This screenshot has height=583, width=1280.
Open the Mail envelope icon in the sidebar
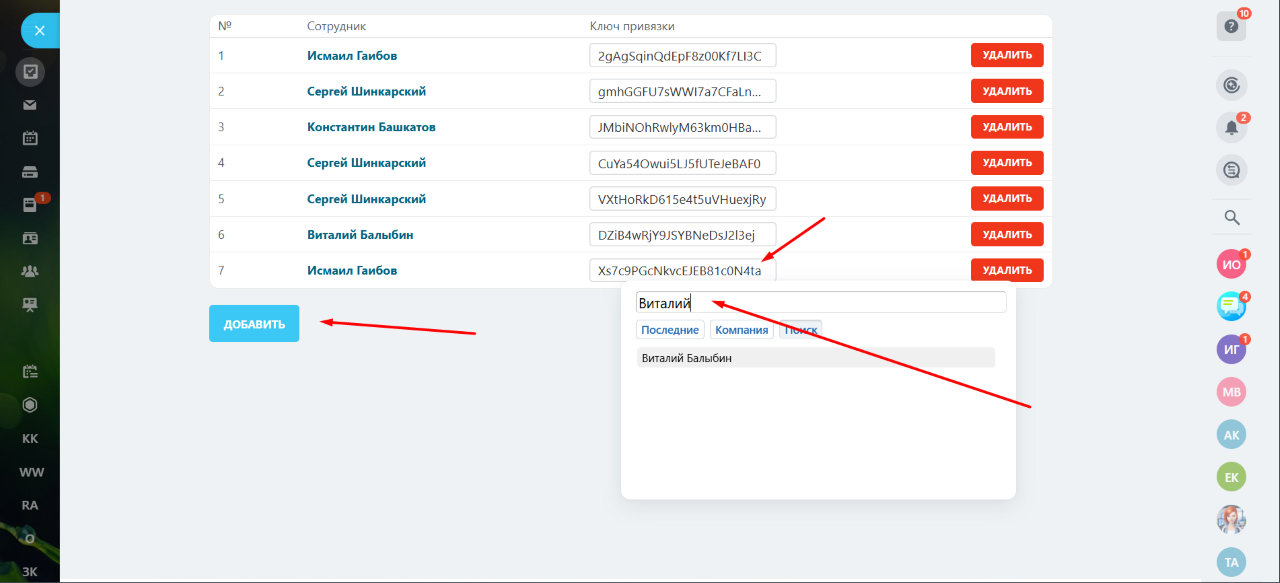tap(30, 105)
